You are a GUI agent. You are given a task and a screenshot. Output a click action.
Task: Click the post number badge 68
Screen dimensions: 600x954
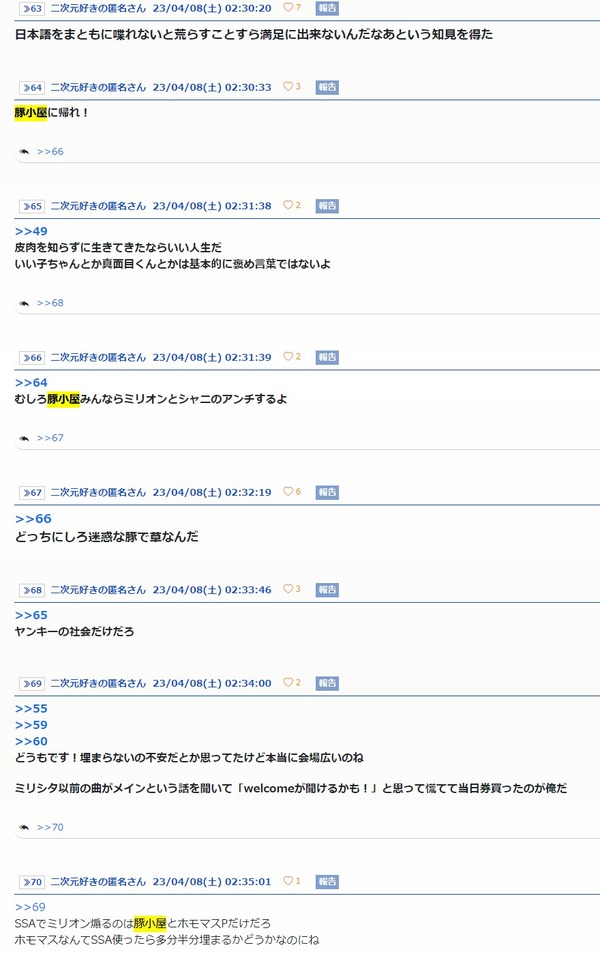[32, 590]
